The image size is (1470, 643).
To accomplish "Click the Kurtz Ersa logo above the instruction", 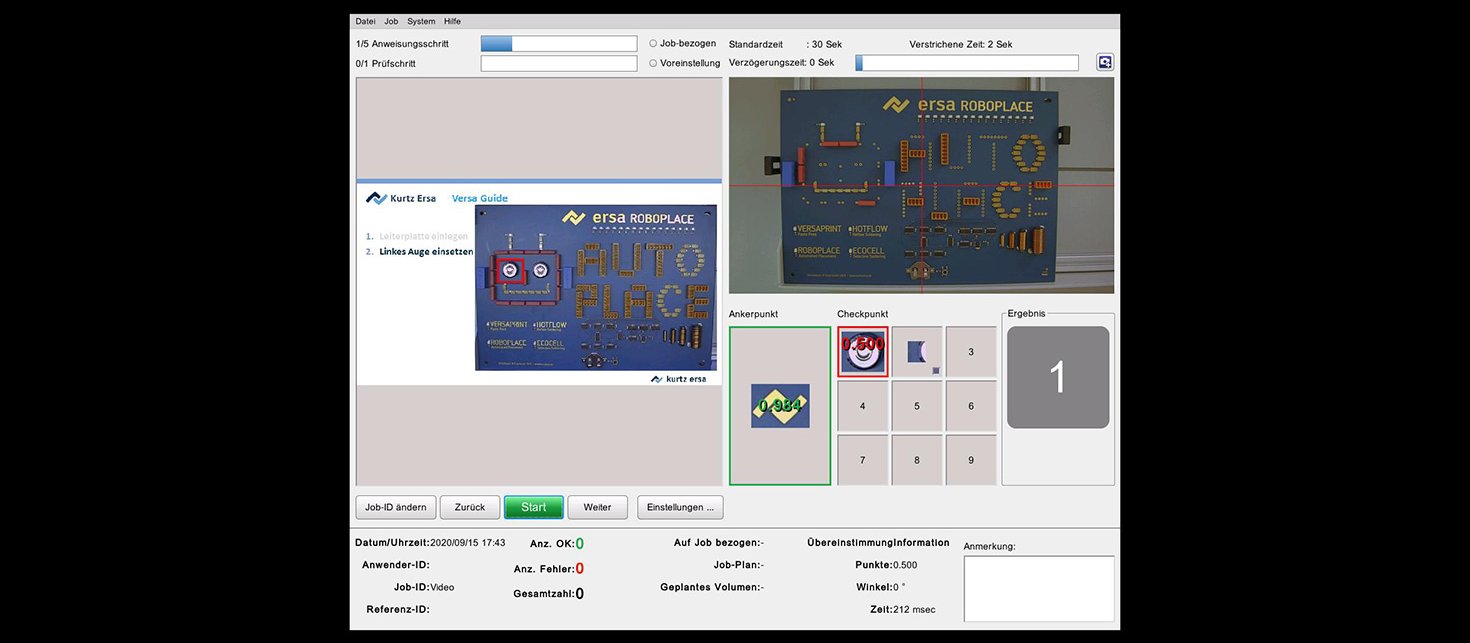I will coord(401,198).
